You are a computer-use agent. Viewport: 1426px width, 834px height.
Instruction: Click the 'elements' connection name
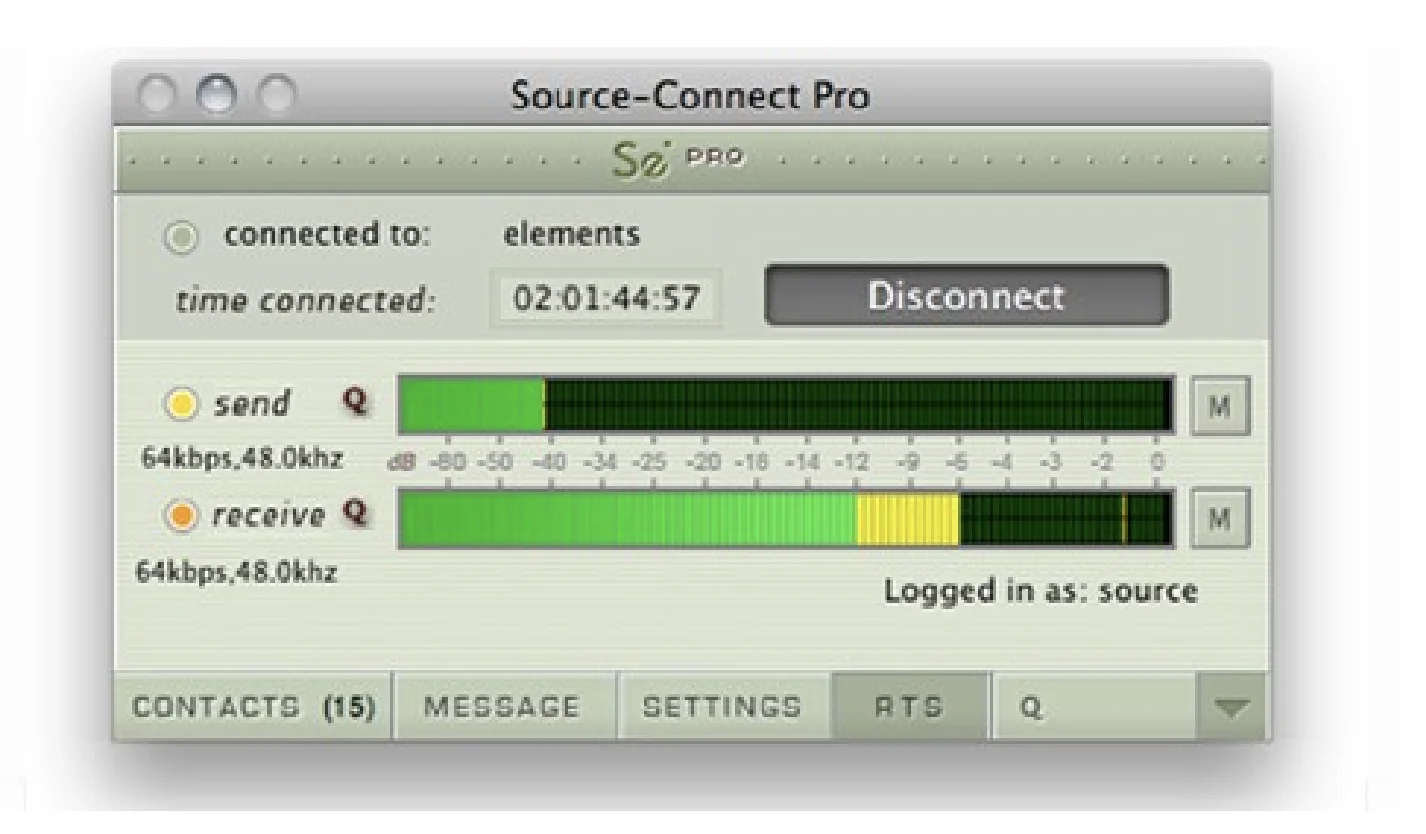[x=571, y=235]
